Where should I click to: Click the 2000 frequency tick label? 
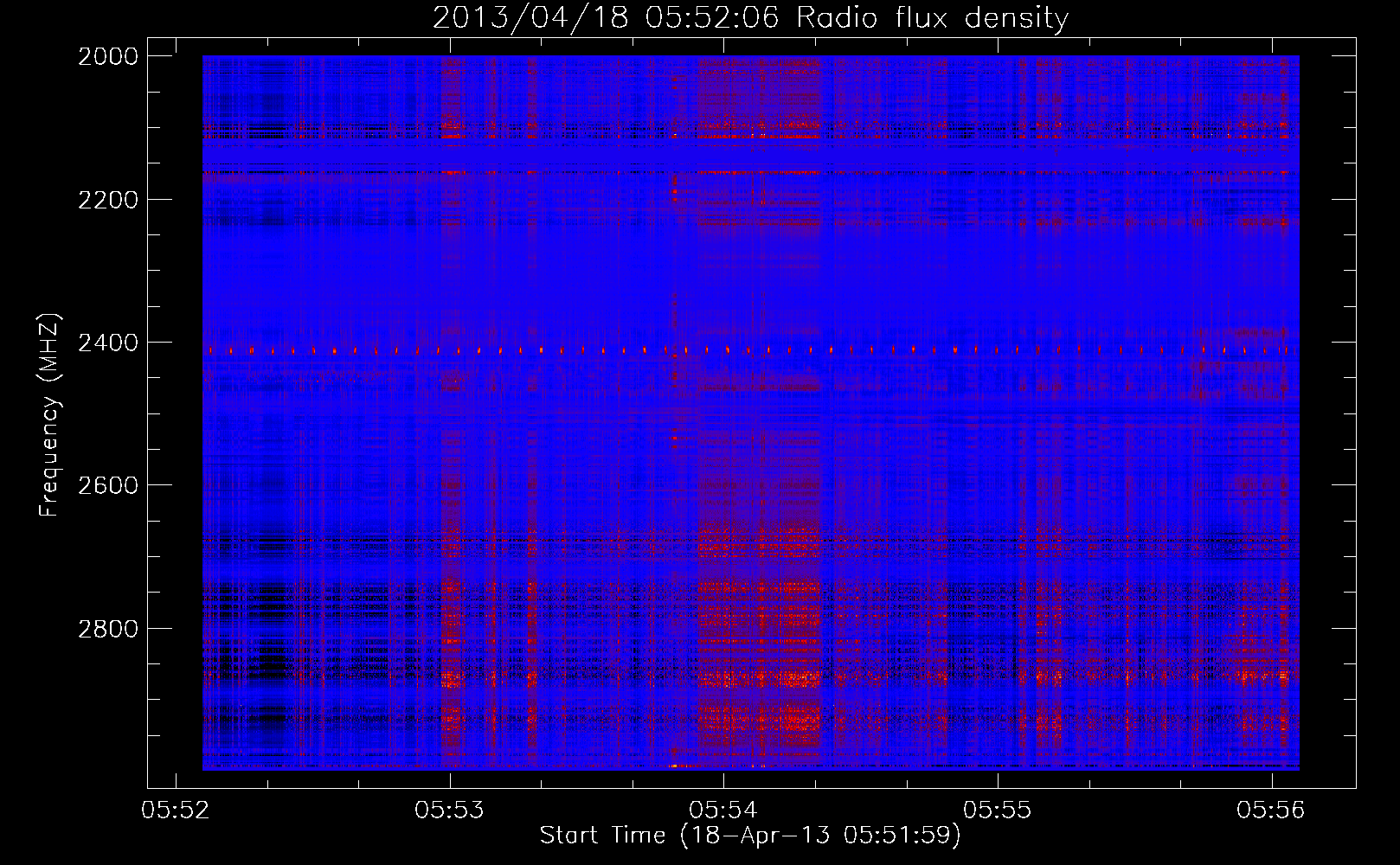pos(108,56)
